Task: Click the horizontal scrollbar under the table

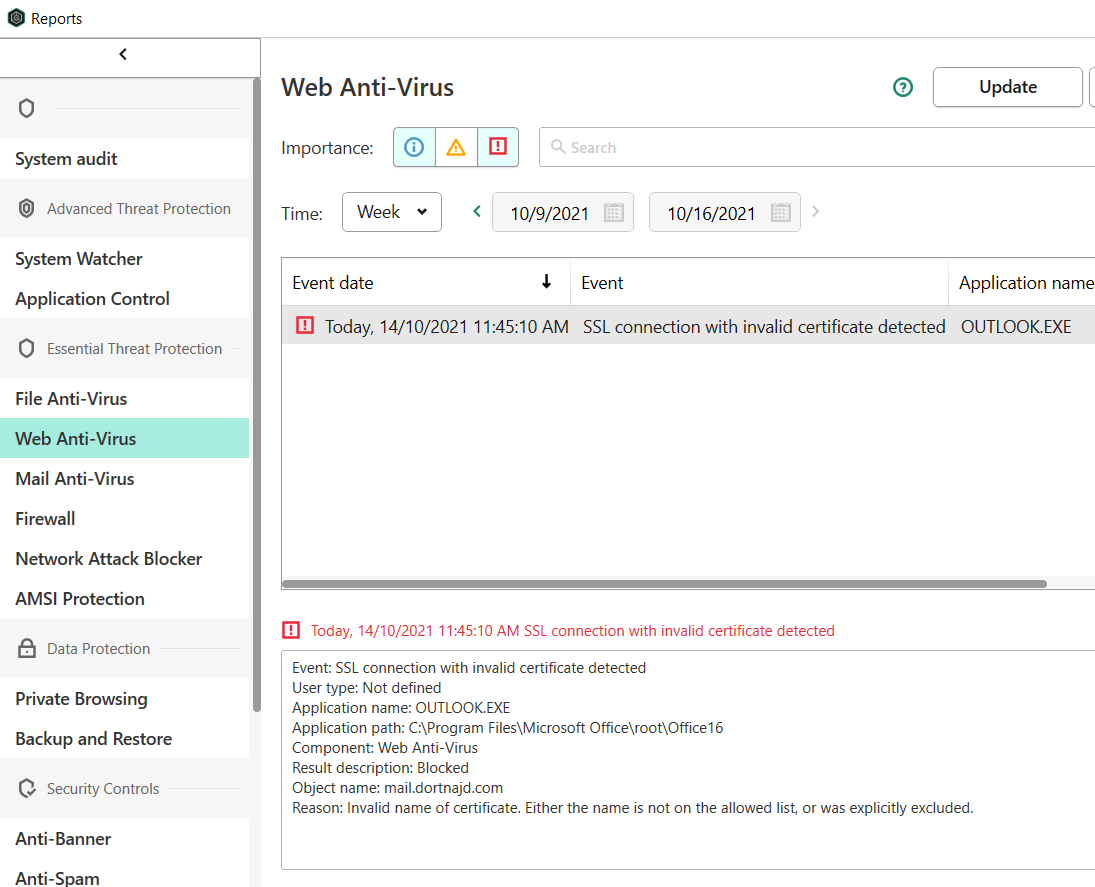Action: coord(664,584)
